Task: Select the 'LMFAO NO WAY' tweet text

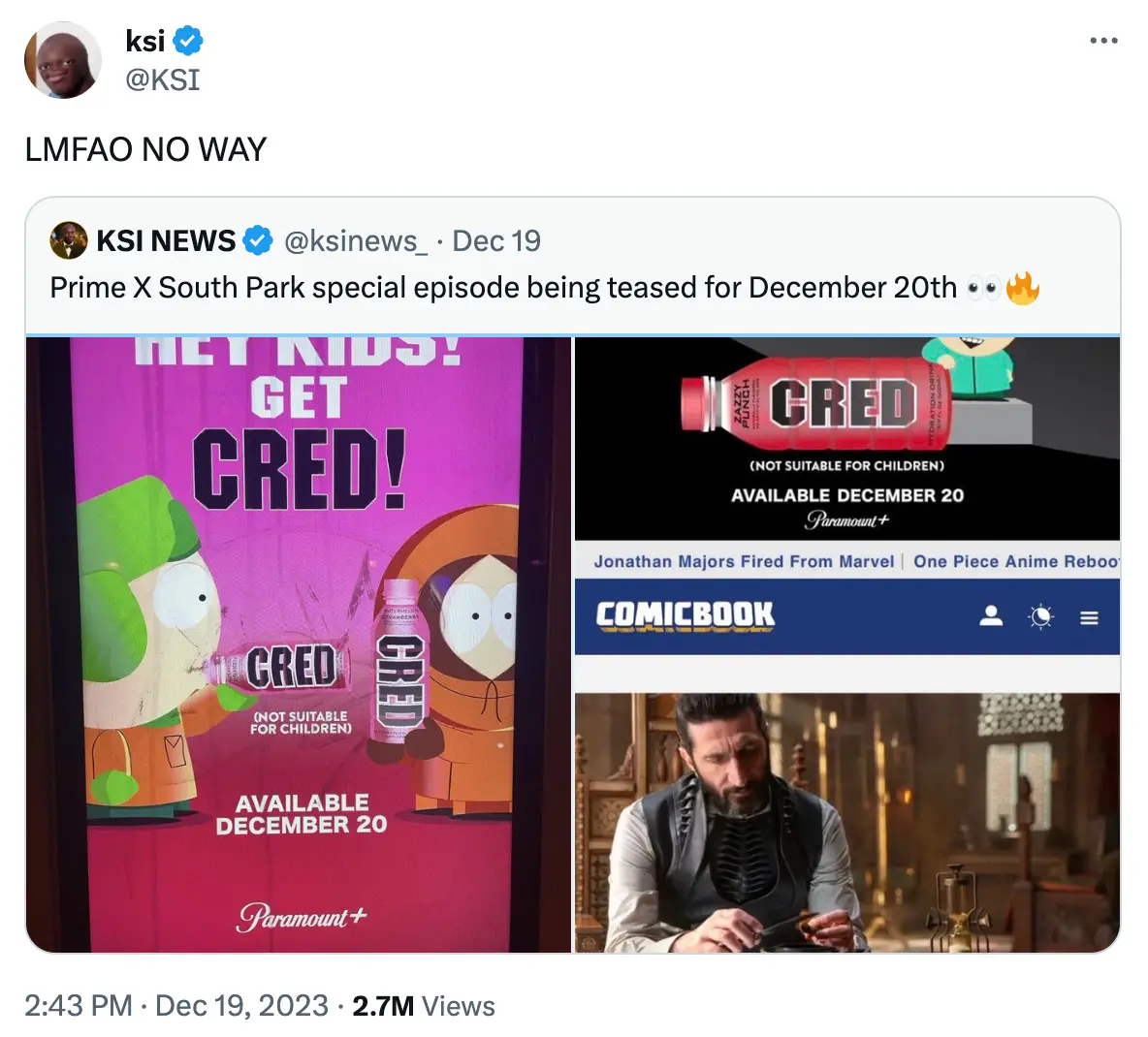Action: pyautogui.click(x=143, y=149)
